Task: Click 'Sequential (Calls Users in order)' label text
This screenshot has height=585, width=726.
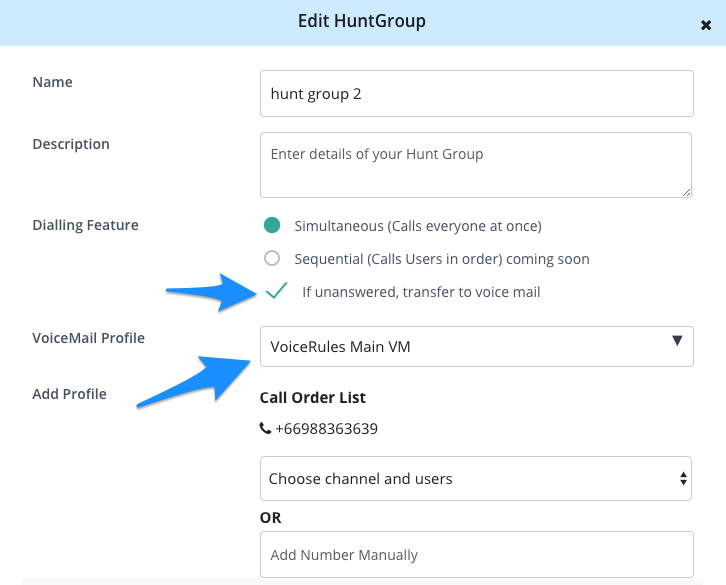Action: point(399,259)
